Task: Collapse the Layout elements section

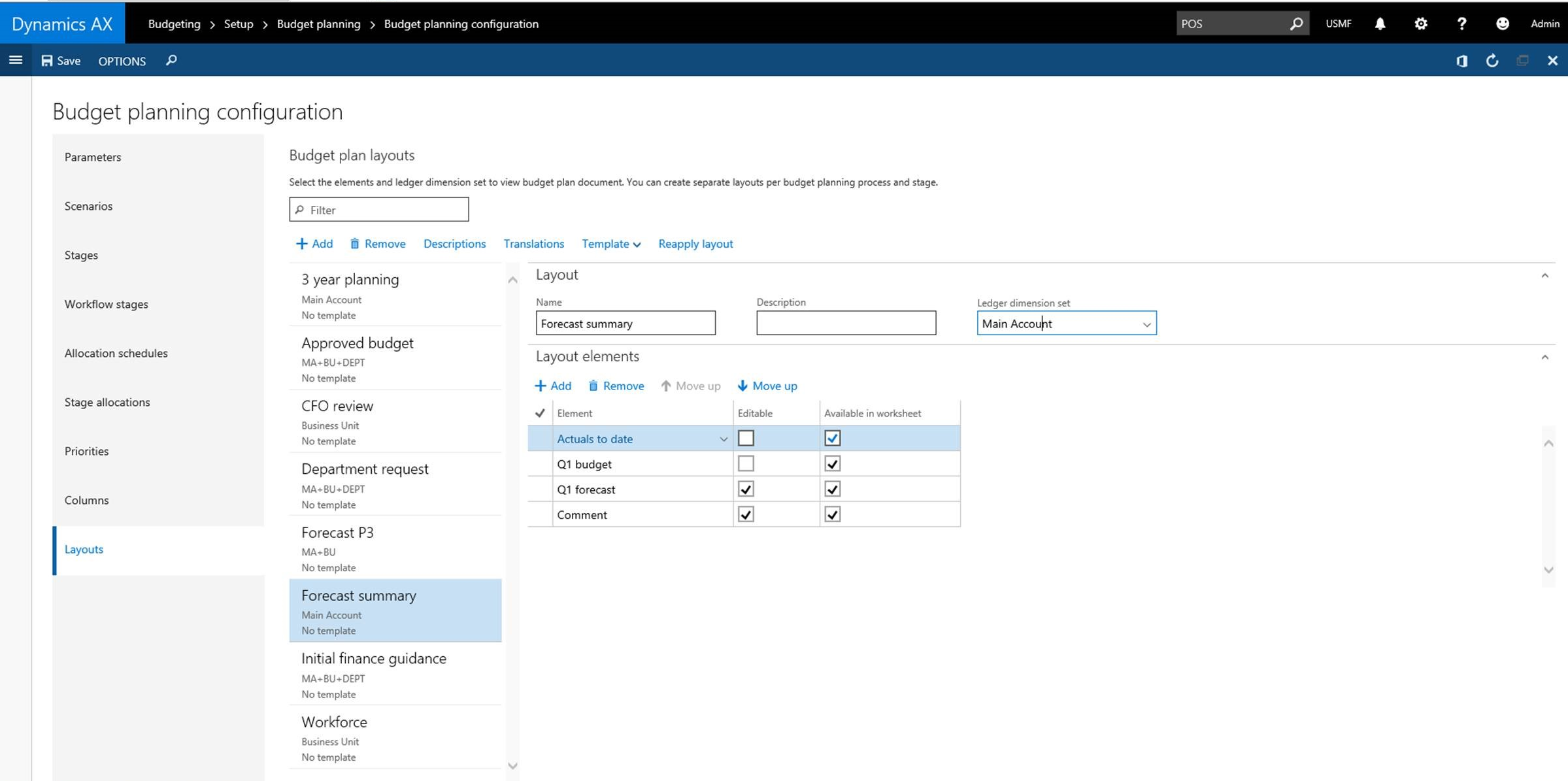Action: pyautogui.click(x=1544, y=357)
